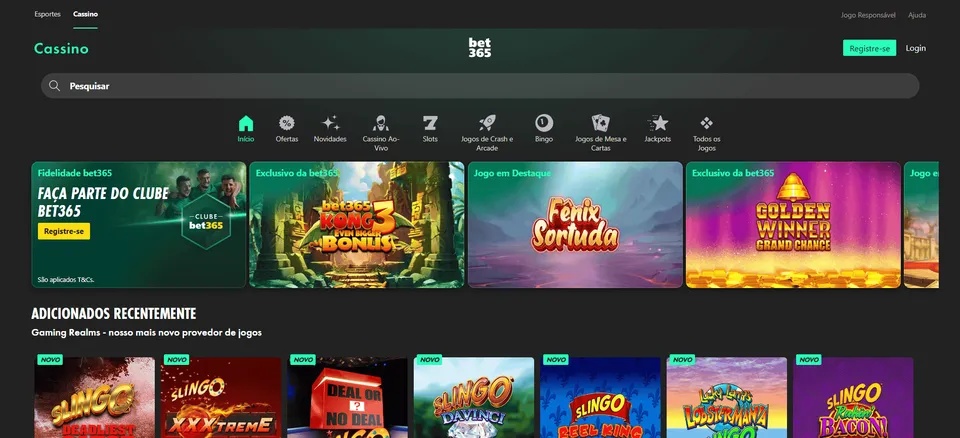Select the Bingo ball icon

click(544, 124)
